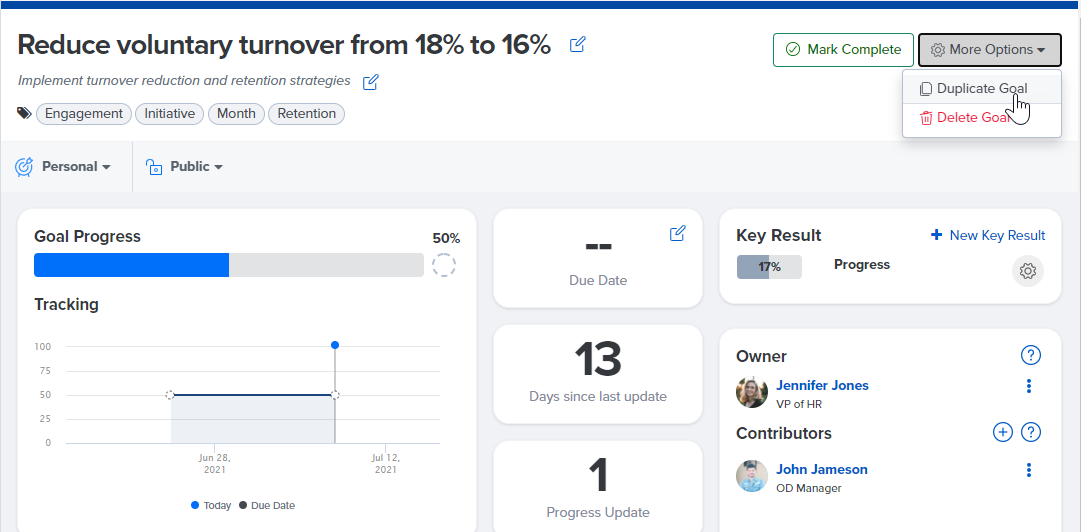Screen dimensions: 1081x532
Task: Open John Jameson profile link
Action: 822,469
